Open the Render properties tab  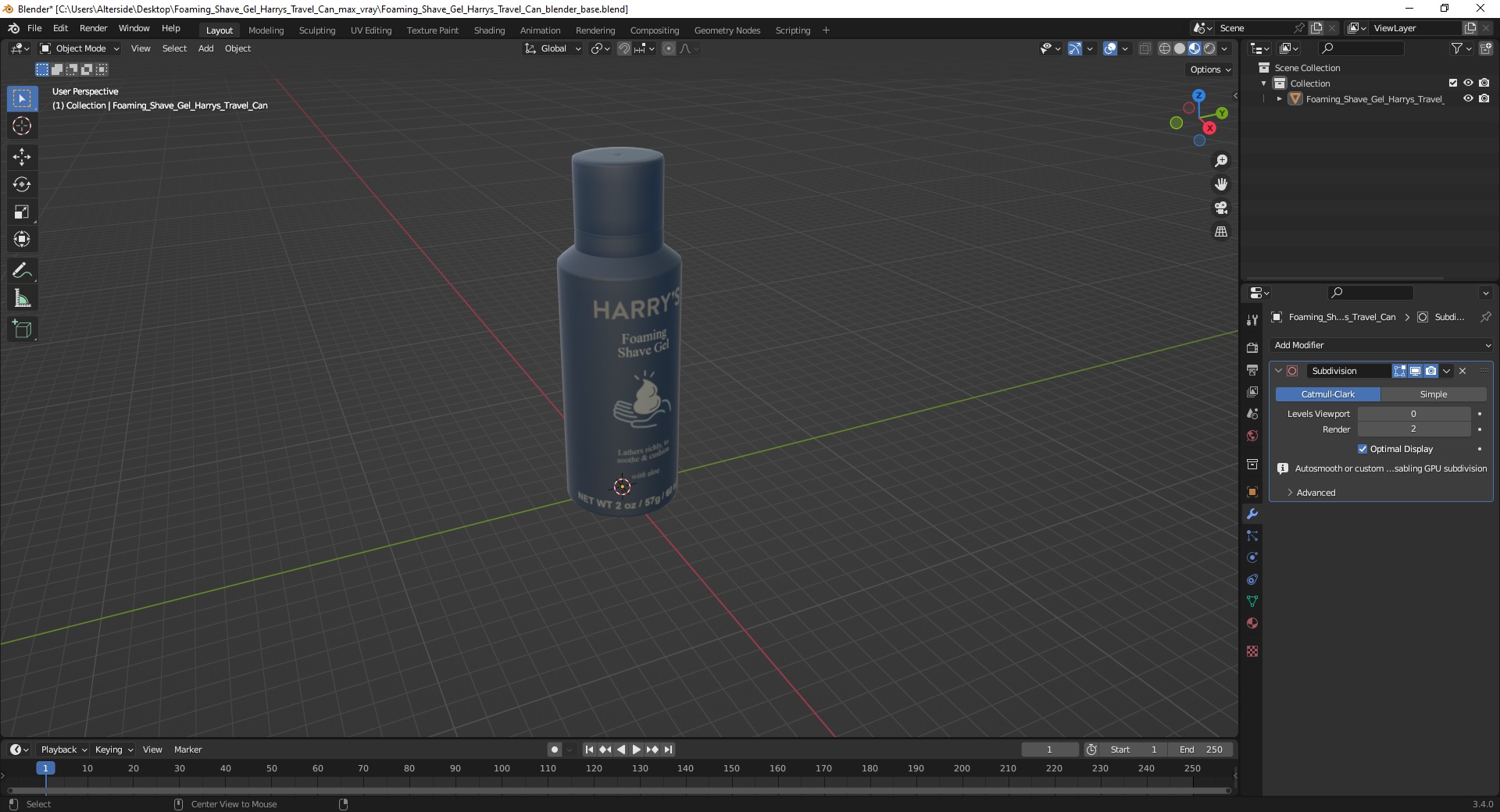pyautogui.click(x=1252, y=347)
